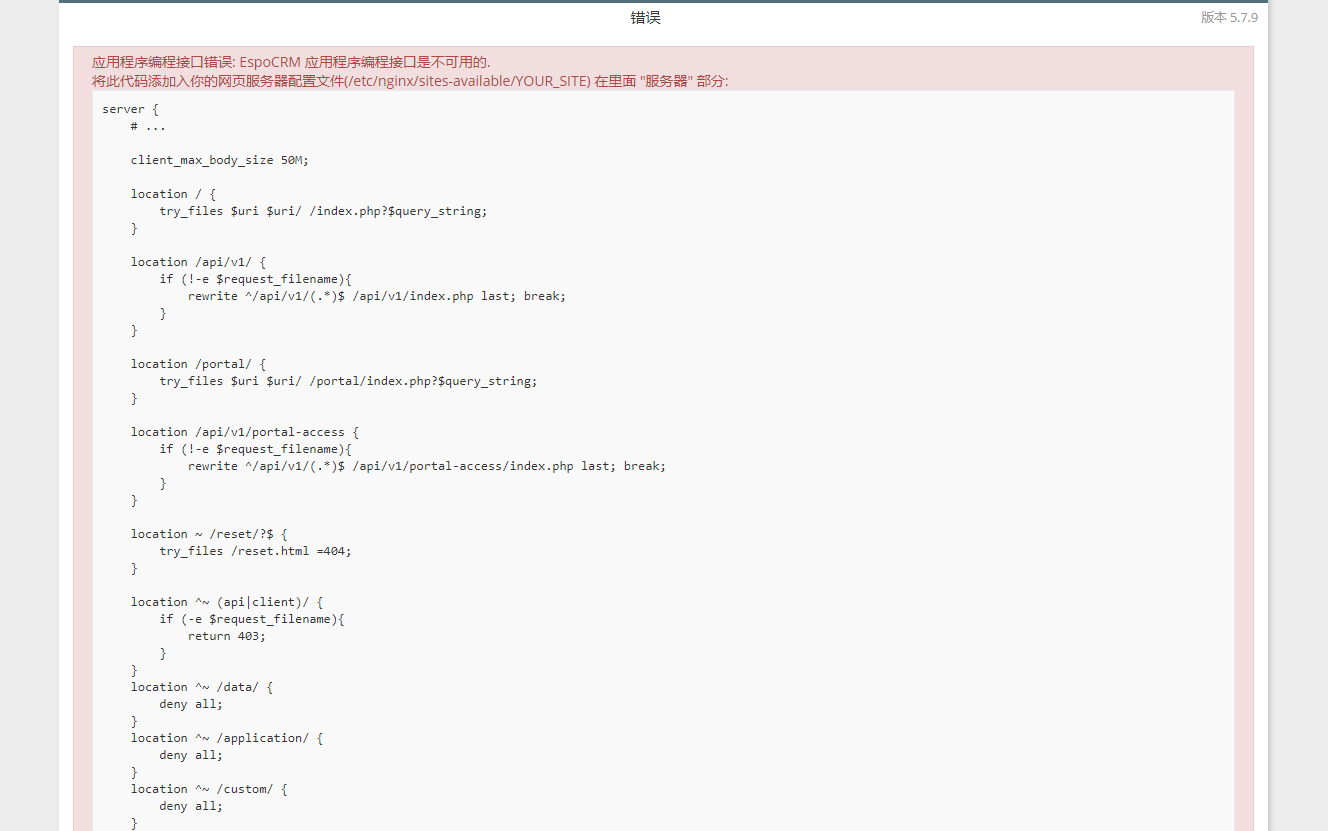Click the "location ~ /reset/?$ {" line
This screenshot has width=1328, height=831.
(209, 534)
